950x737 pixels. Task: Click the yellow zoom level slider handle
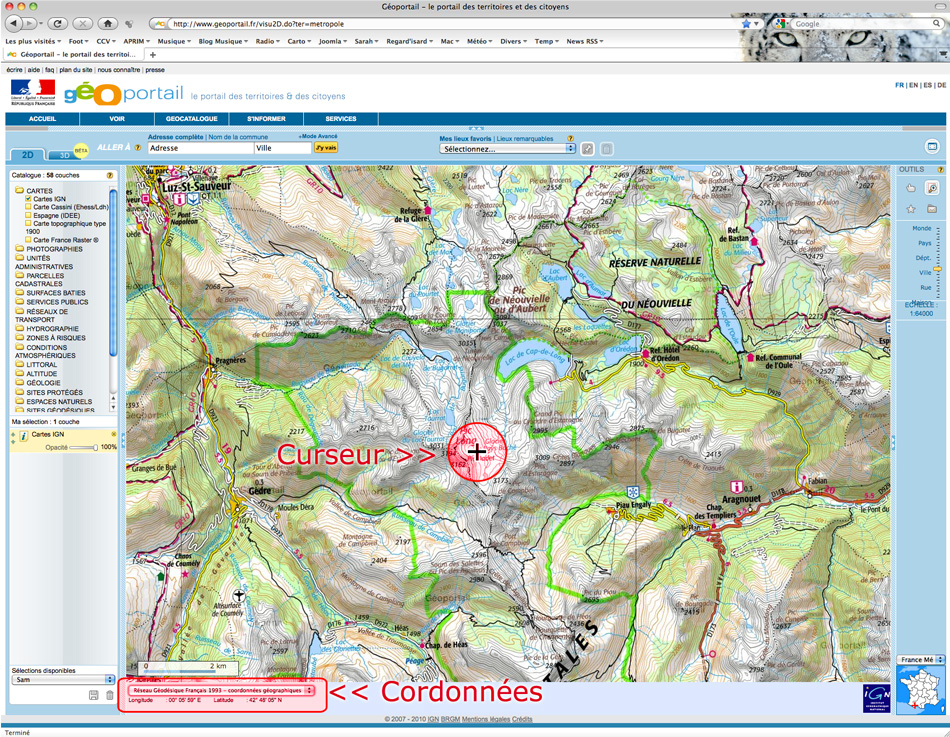(938, 268)
